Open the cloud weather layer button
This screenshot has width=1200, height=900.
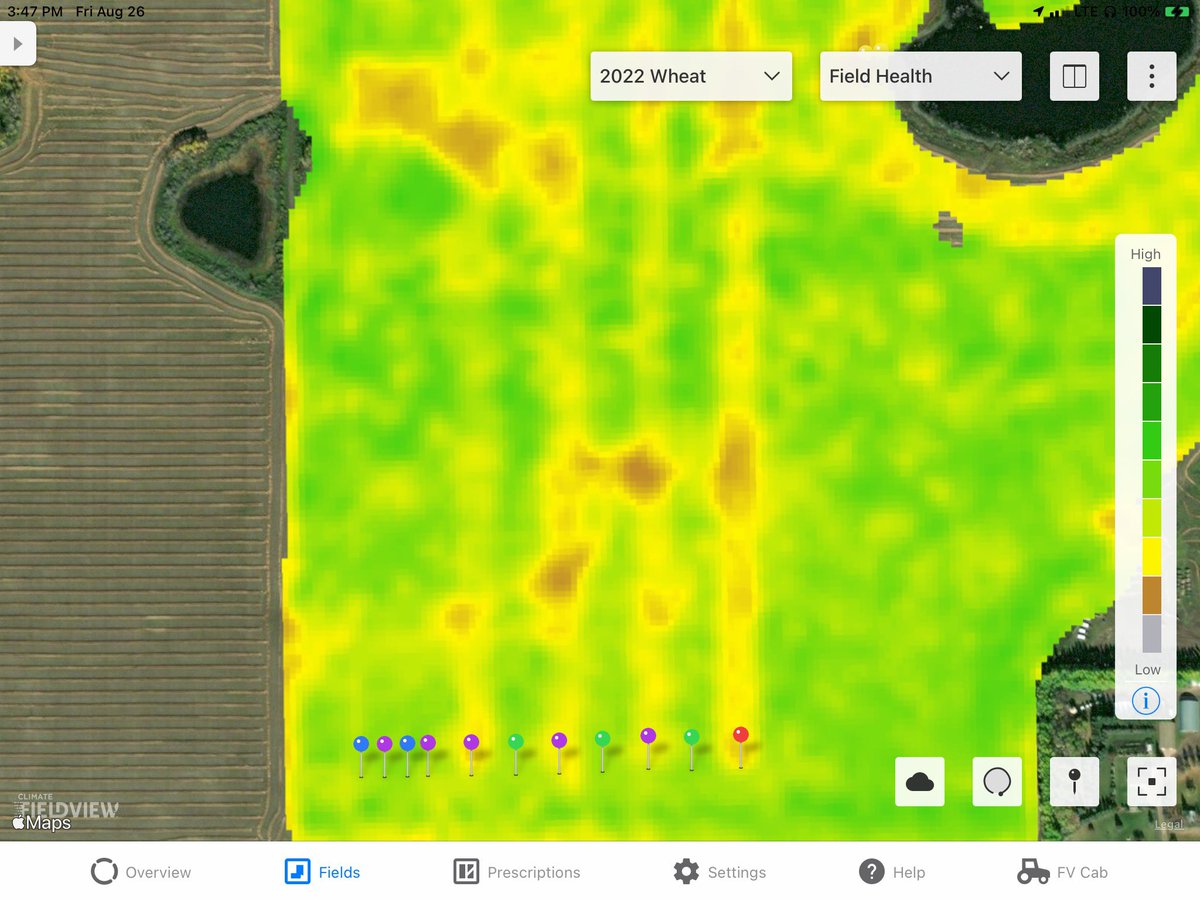point(919,782)
